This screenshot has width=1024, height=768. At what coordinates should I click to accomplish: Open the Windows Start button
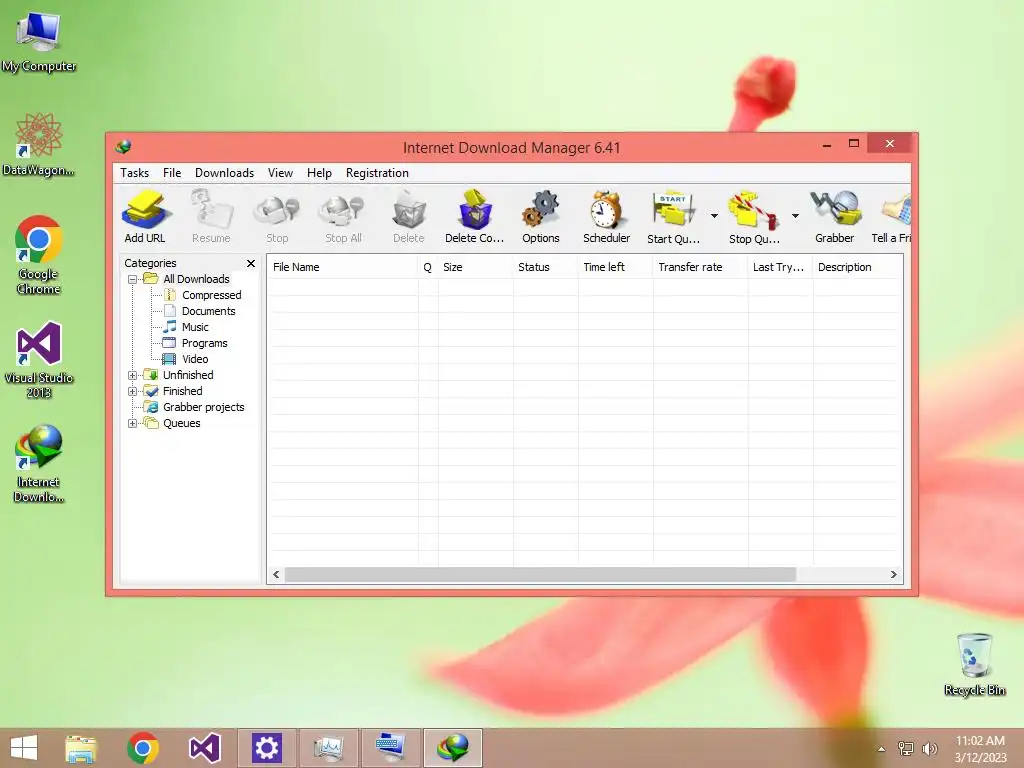pos(24,748)
